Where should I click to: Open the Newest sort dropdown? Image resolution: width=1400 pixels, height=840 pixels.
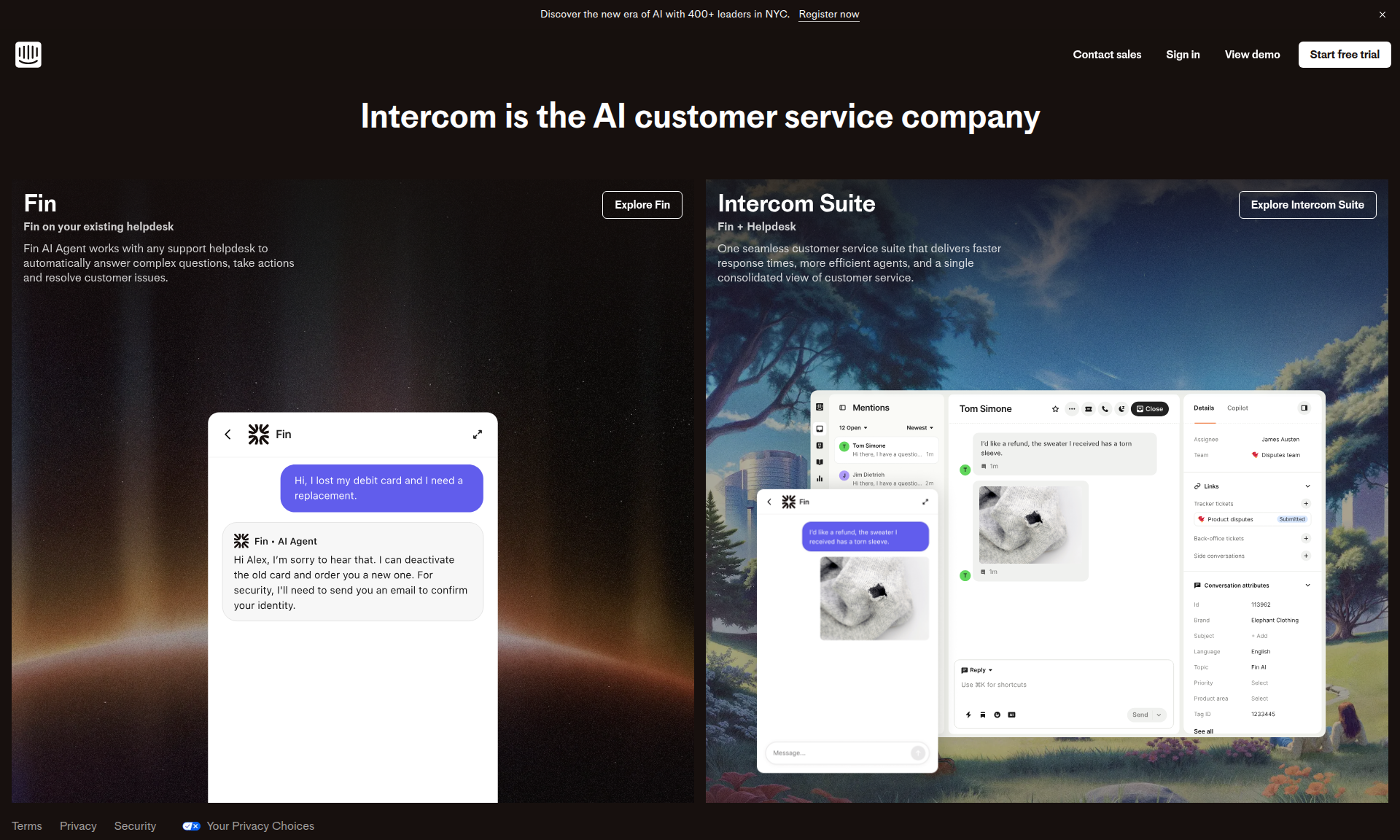(919, 428)
